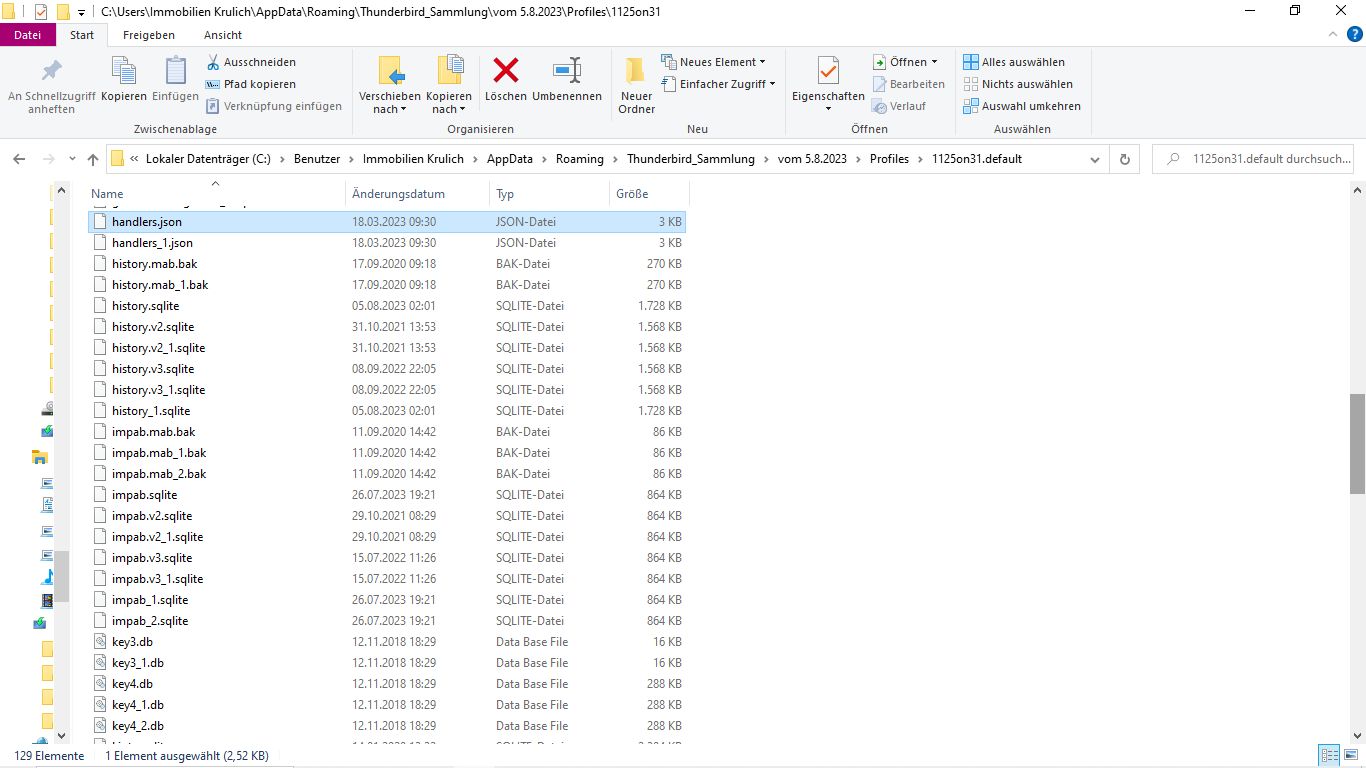Viewport: 1366px width, 768px height.
Task: Switch to the Ansicht ribbon tab
Action: [x=222, y=35]
